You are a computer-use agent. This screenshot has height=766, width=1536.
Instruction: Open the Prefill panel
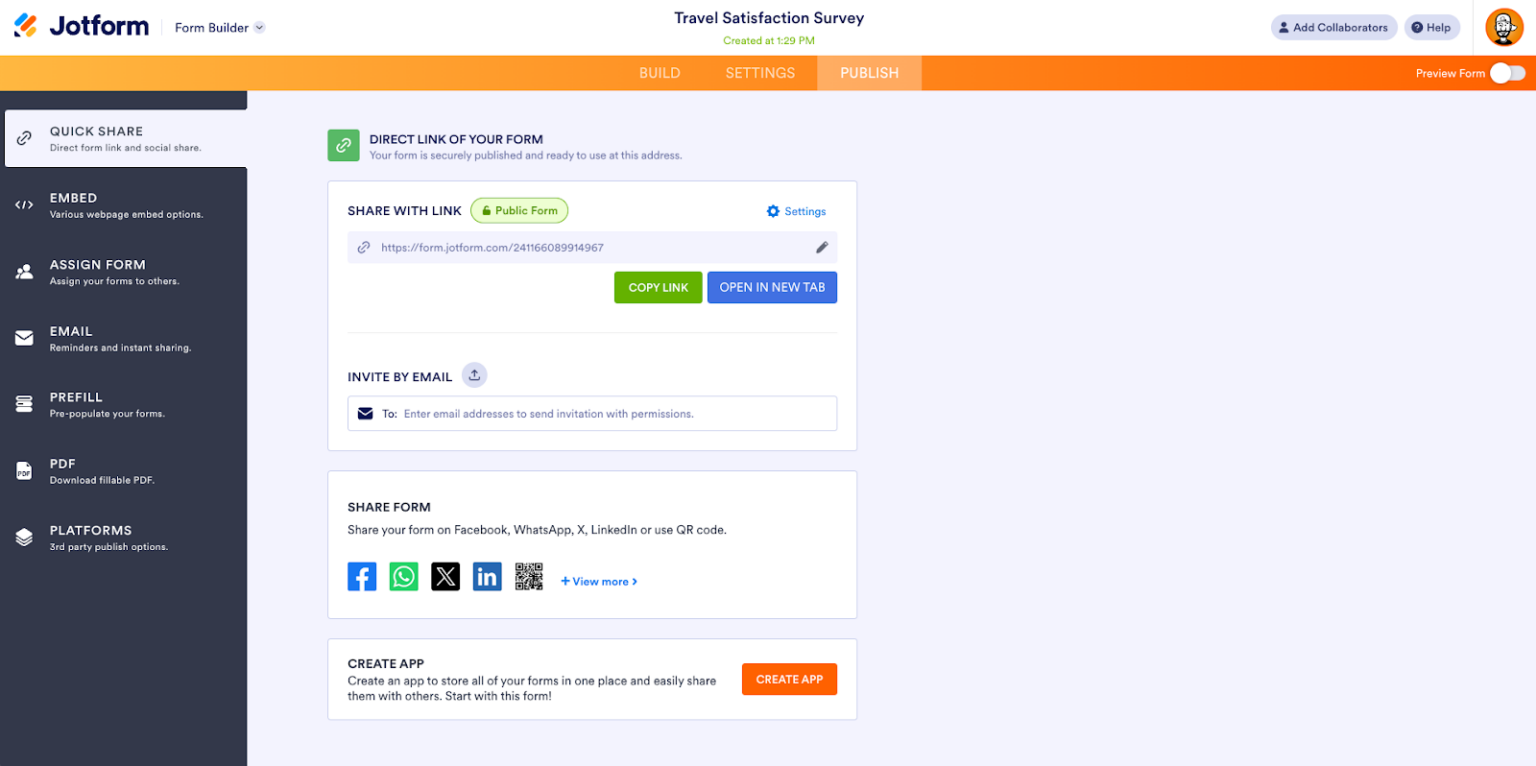pyautogui.click(x=24, y=404)
